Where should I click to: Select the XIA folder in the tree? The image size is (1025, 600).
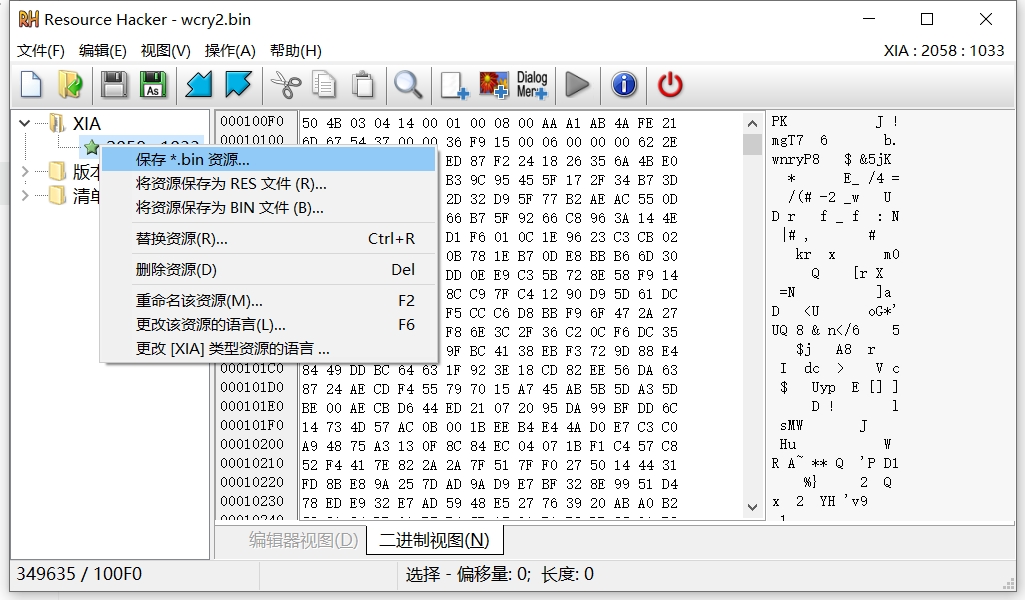(86, 124)
